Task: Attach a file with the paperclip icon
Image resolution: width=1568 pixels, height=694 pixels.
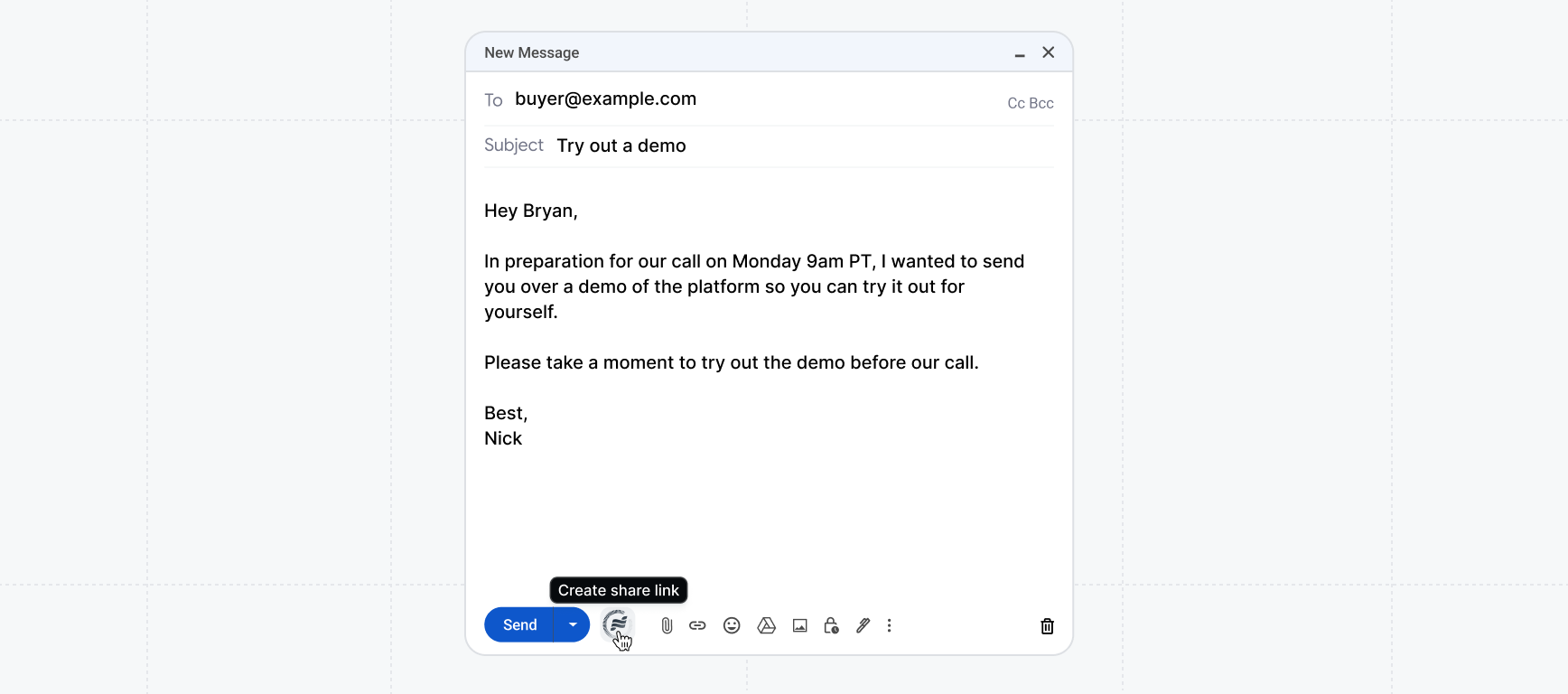Action: click(x=667, y=625)
